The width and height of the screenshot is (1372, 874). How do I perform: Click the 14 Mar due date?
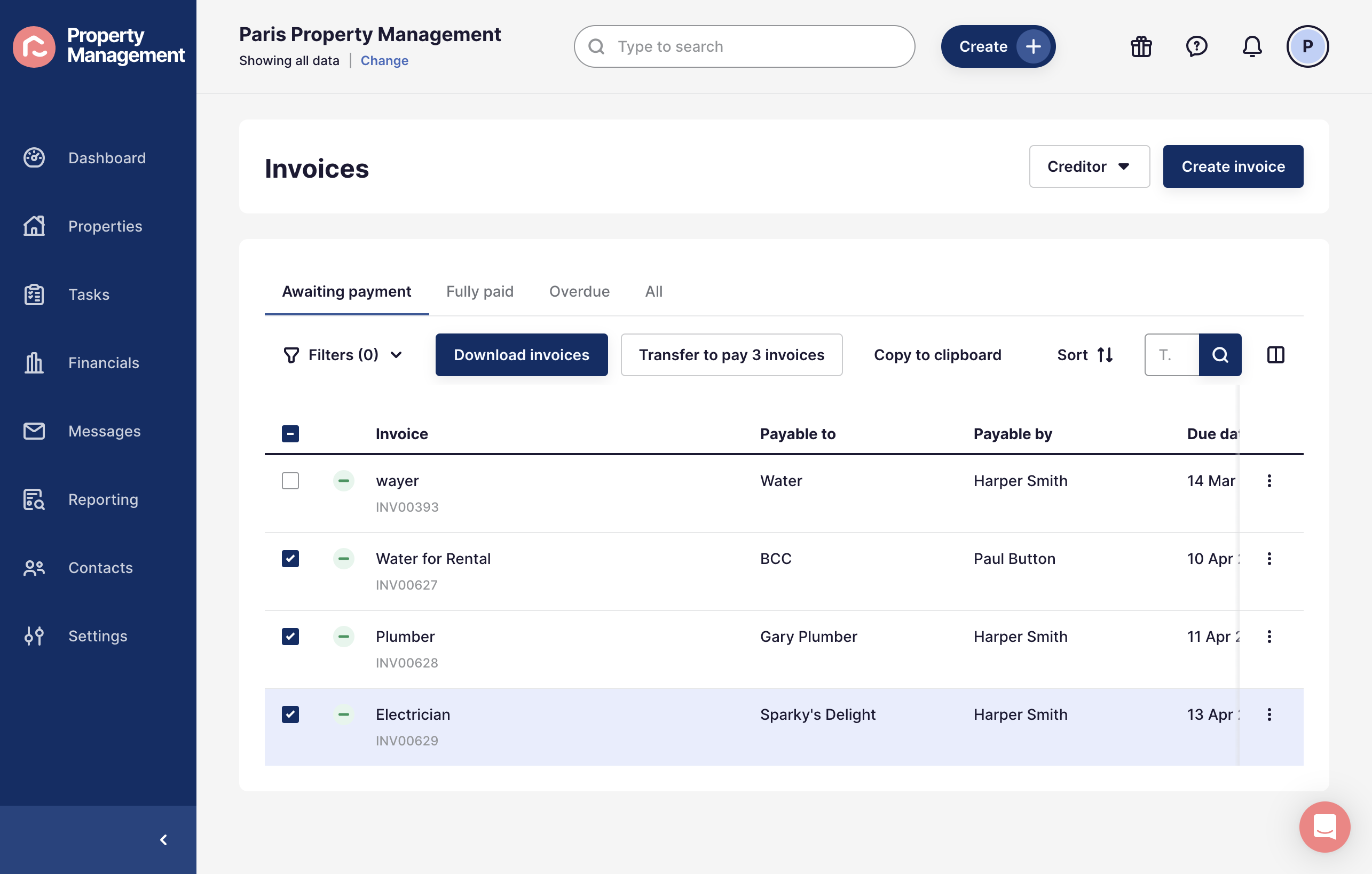(1211, 481)
